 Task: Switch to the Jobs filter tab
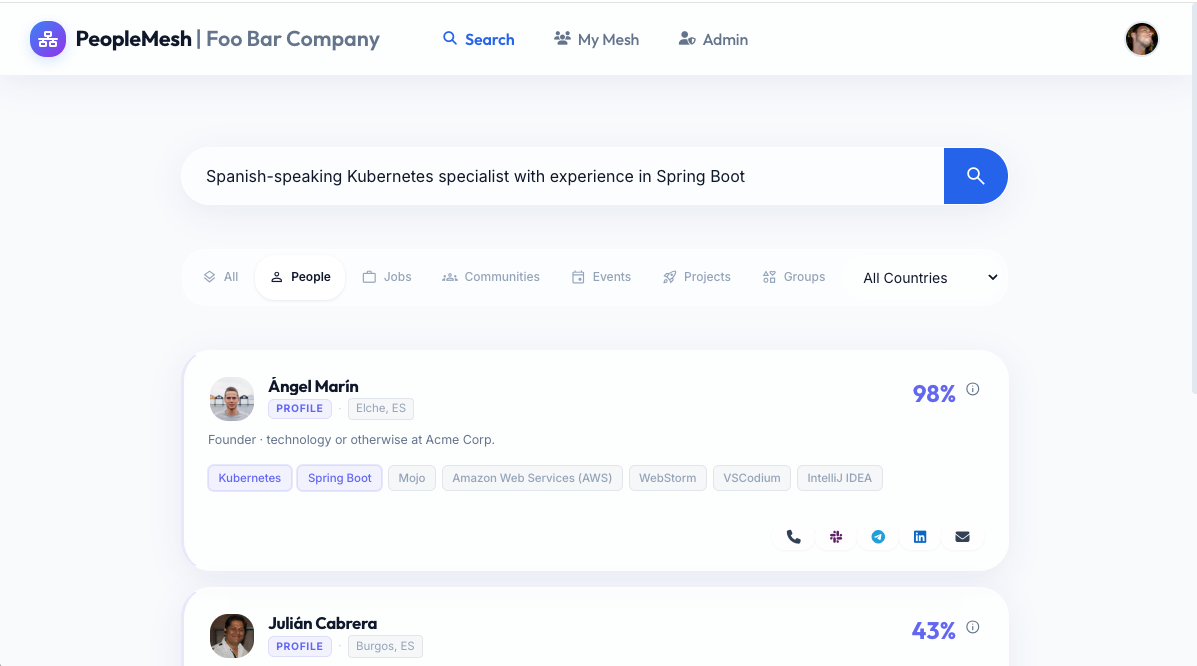tap(387, 276)
